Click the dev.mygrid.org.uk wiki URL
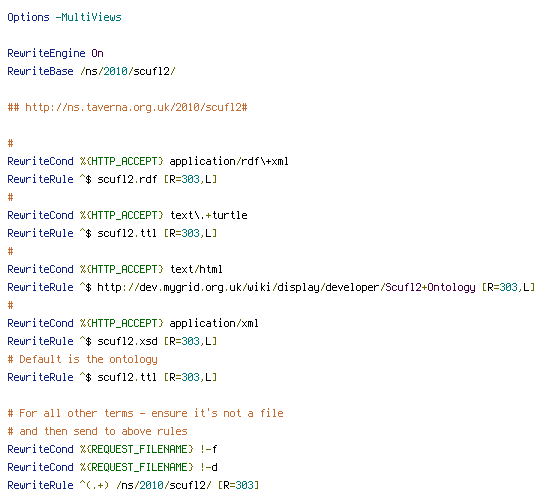 point(286,287)
